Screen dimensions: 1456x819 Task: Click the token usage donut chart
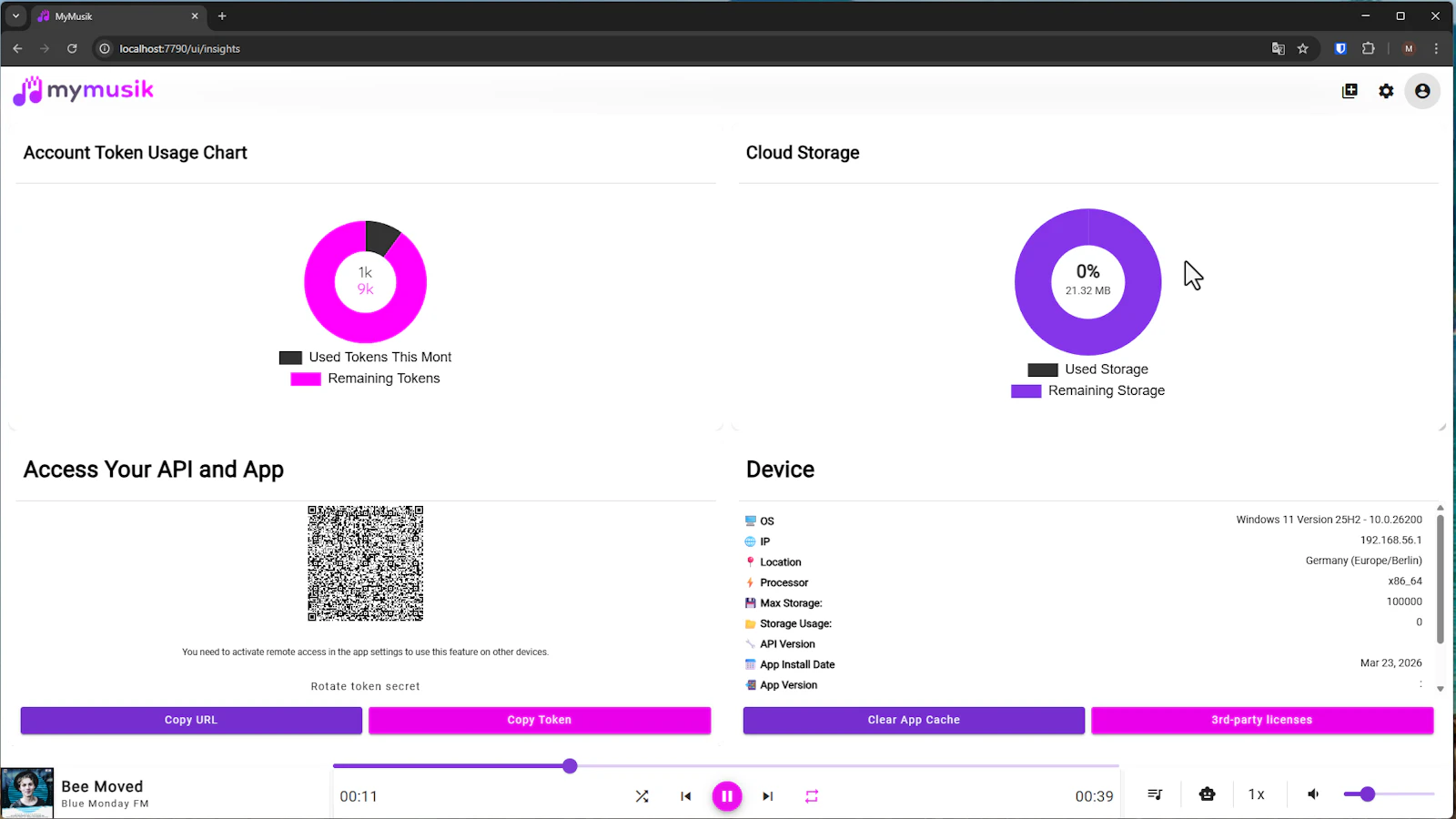click(365, 281)
